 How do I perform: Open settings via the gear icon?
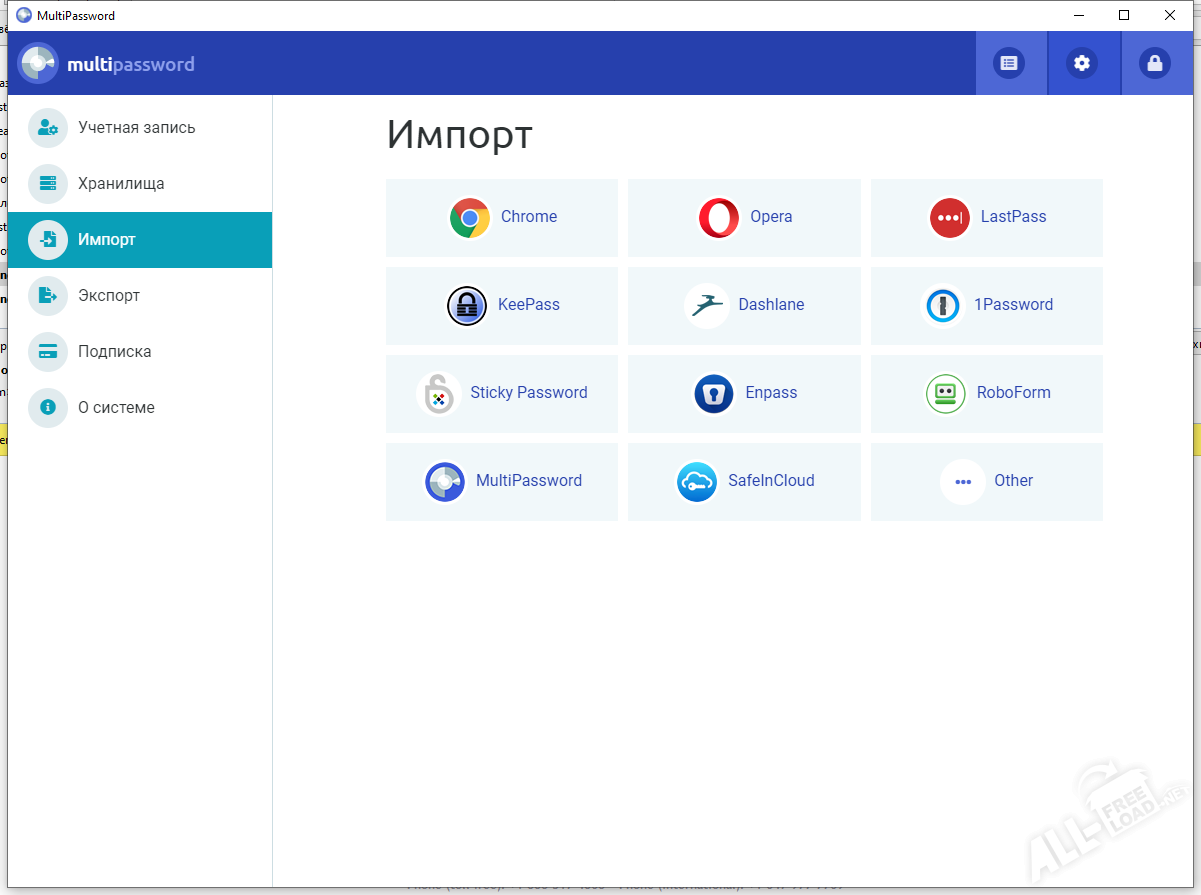coord(1082,63)
